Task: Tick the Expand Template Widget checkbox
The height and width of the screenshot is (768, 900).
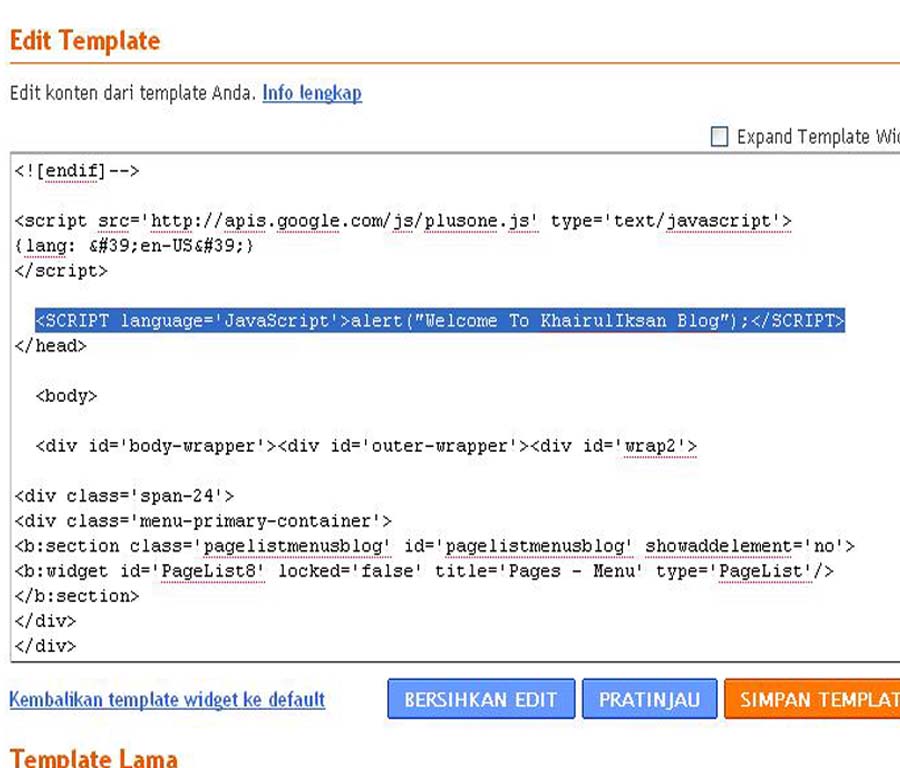Action: point(719,137)
